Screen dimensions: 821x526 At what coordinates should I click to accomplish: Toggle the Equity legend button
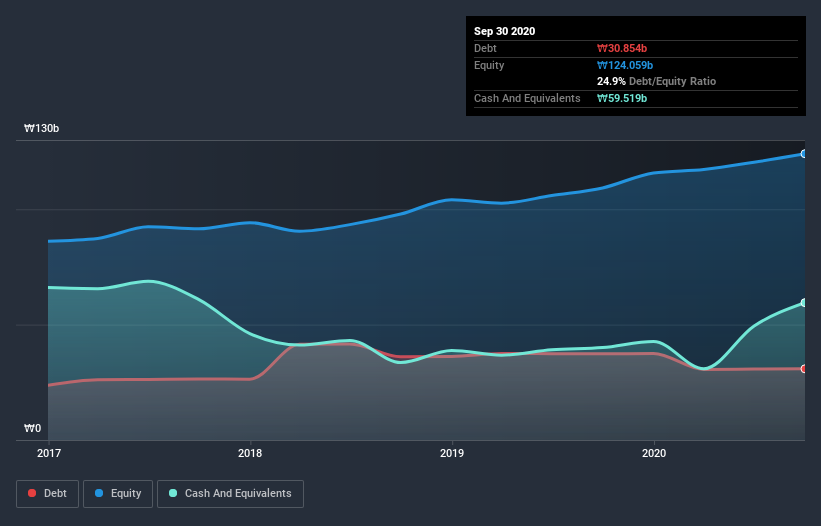118,494
